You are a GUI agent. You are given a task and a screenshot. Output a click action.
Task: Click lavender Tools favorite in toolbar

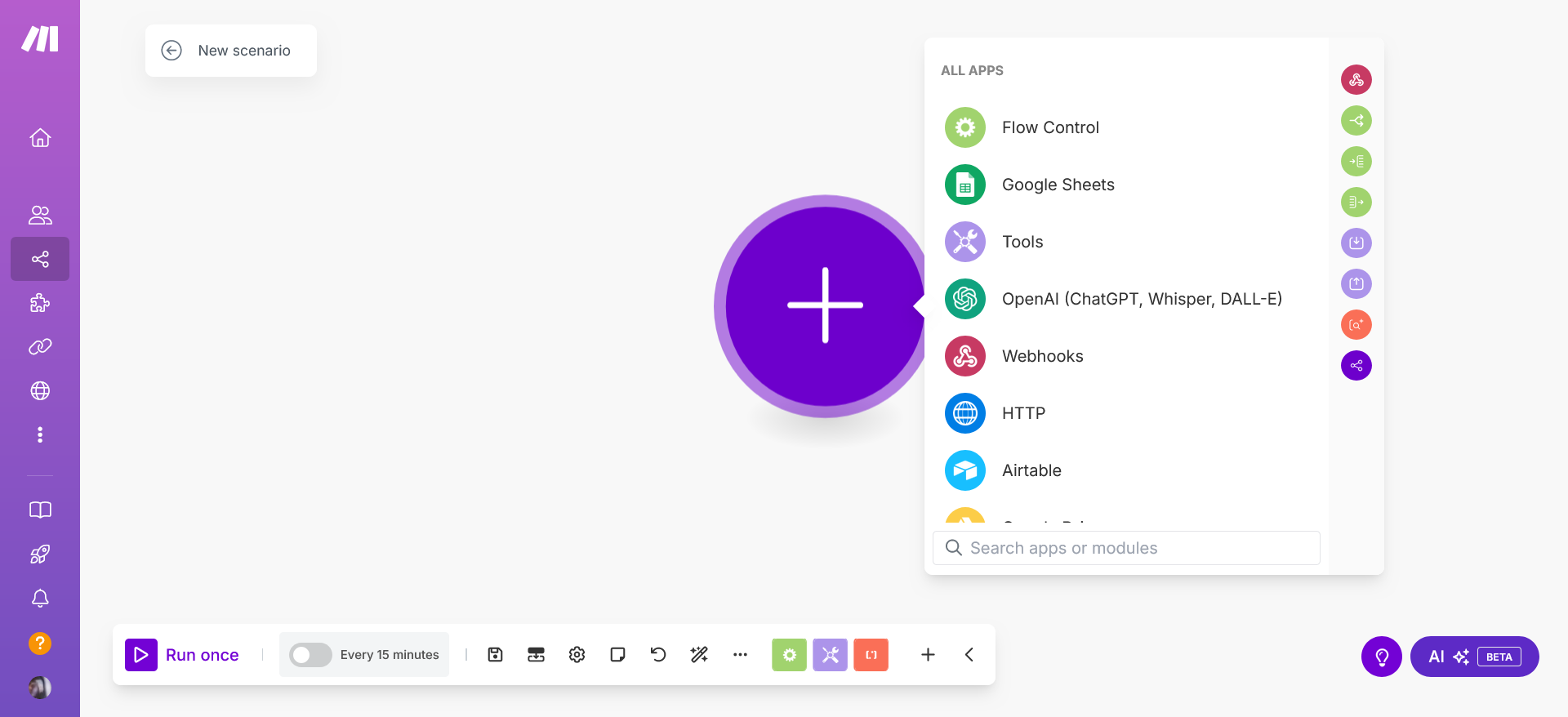831,655
